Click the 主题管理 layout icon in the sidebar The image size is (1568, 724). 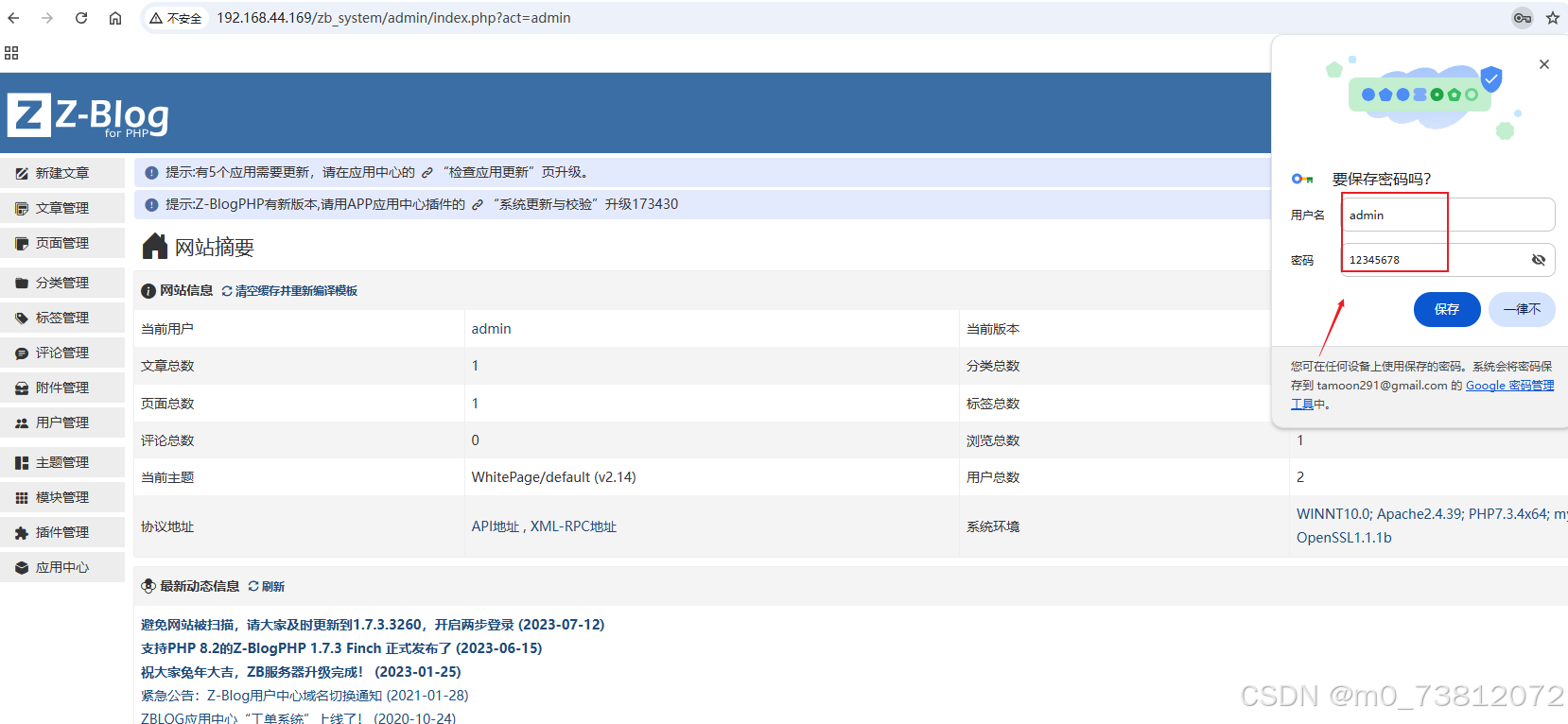click(22, 463)
